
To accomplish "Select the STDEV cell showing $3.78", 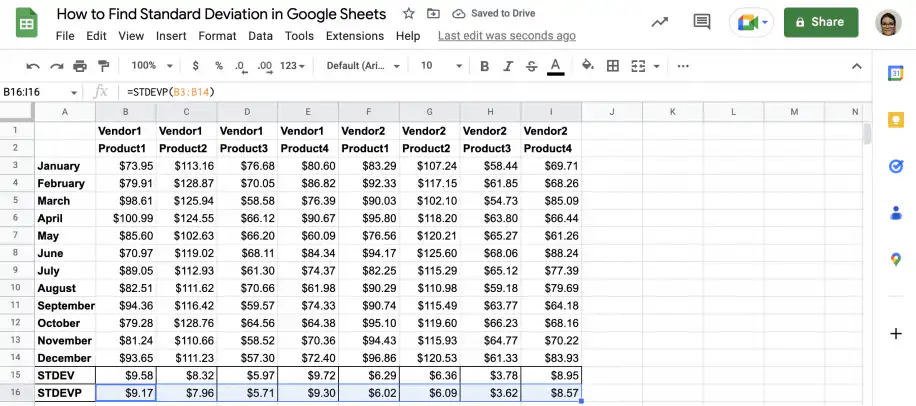I will (x=490, y=375).
